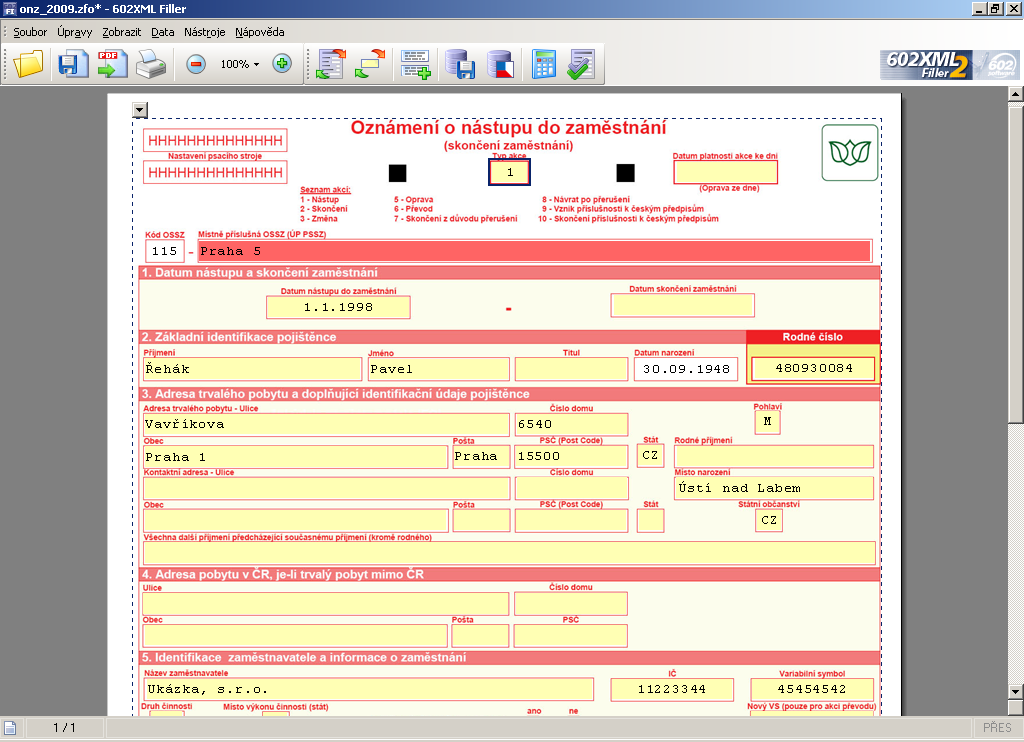The height and width of the screenshot is (742, 1024).
Task: Click the Datum nástupu do zaměstnání field
Action: tap(338, 307)
